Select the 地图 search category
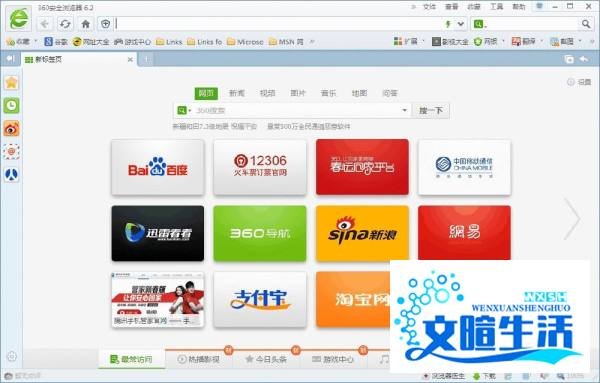 (359, 93)
